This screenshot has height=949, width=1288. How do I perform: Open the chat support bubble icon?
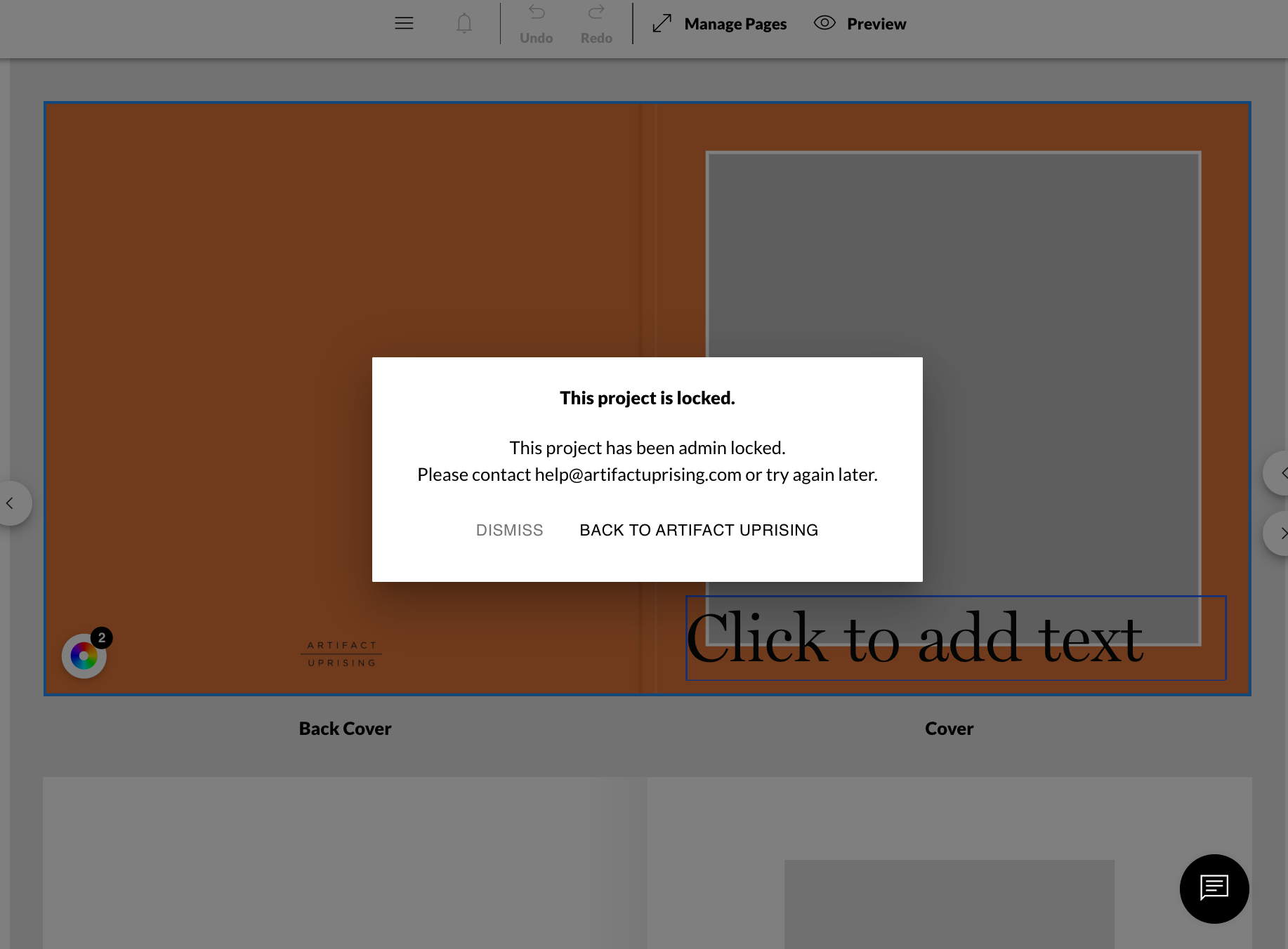click(x=1214, y=889)
